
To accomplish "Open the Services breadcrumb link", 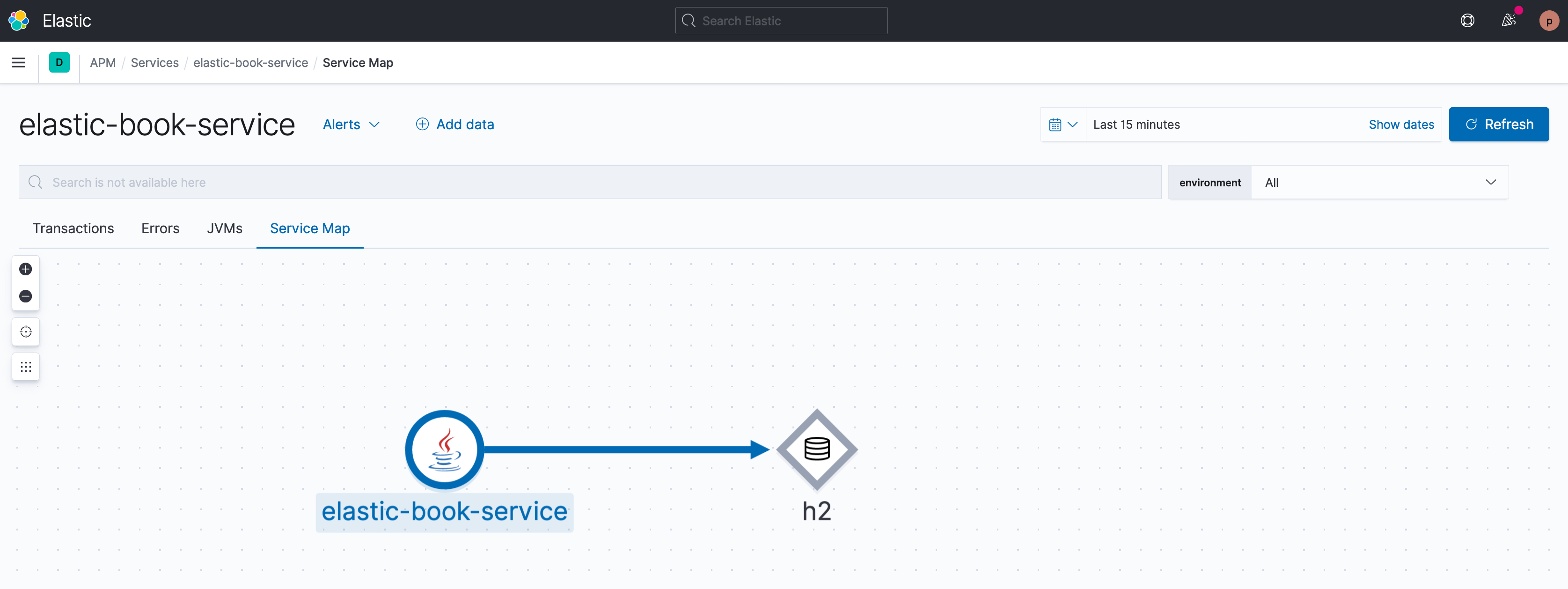I will coord(154,63).
